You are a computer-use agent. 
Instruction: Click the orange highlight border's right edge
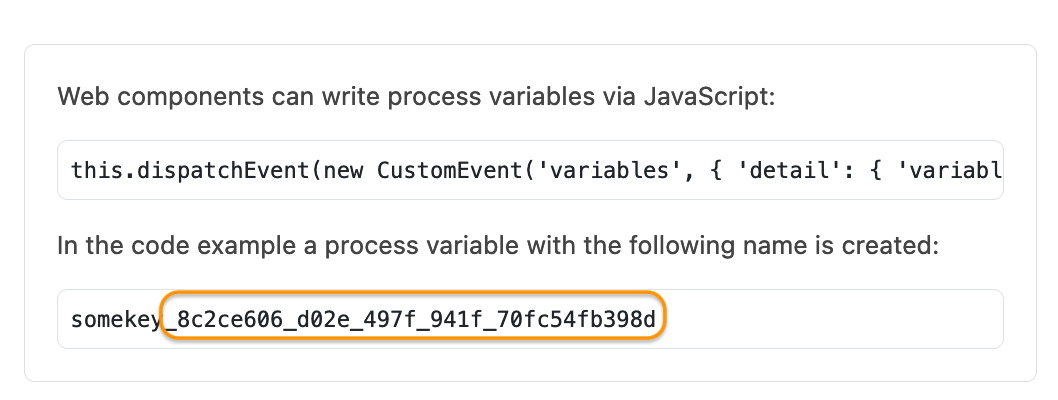665,320
